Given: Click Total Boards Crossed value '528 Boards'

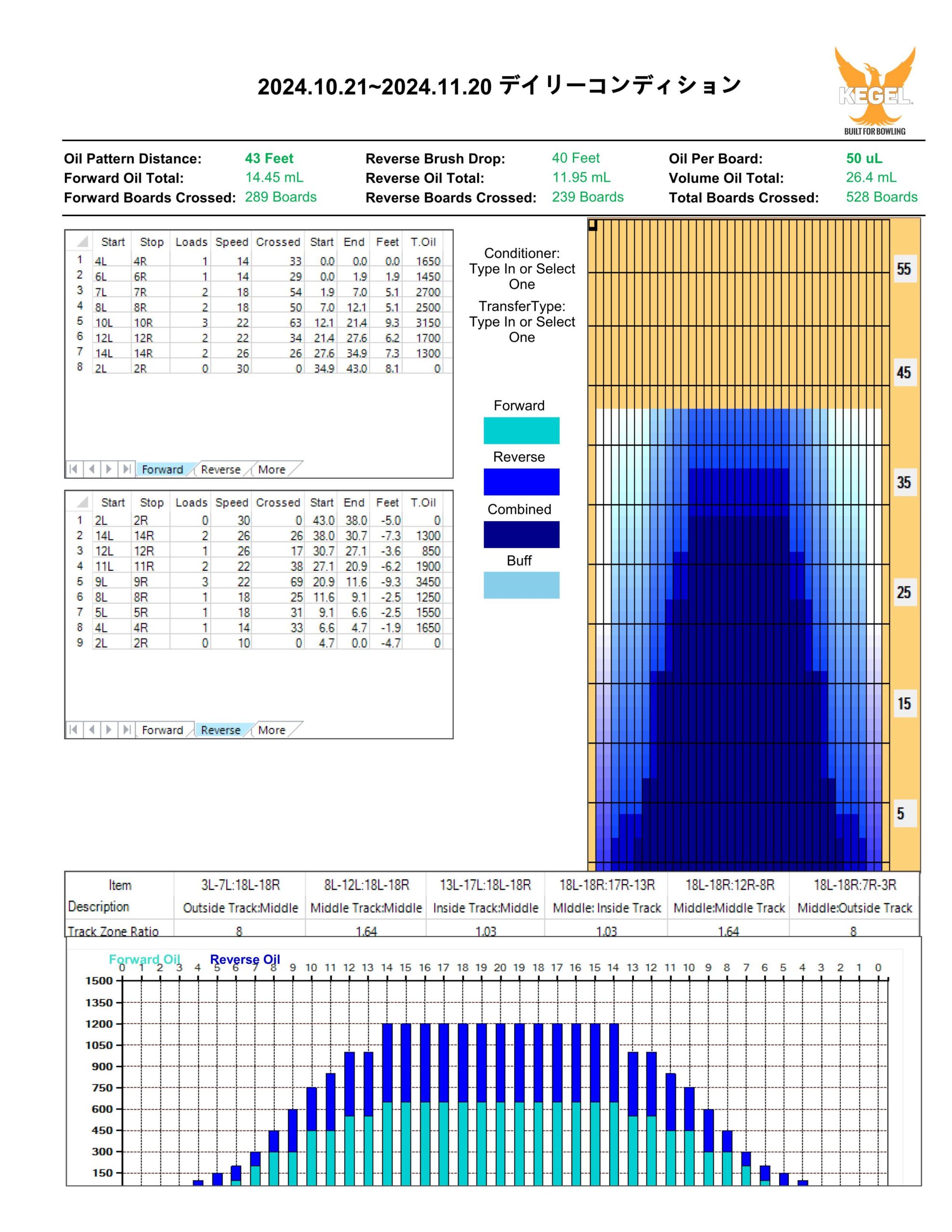Looking at the screenshot, I should pyautogui.click(x=881, y=197).
